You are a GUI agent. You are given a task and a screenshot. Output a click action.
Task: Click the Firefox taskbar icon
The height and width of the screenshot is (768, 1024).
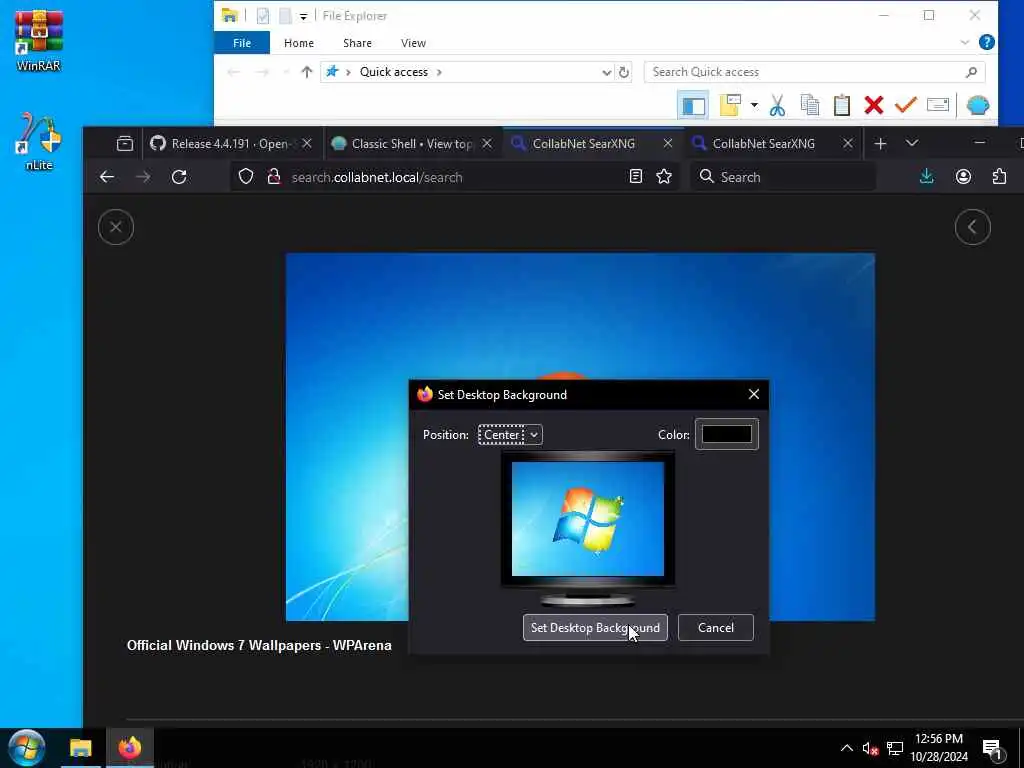(129, 748)
